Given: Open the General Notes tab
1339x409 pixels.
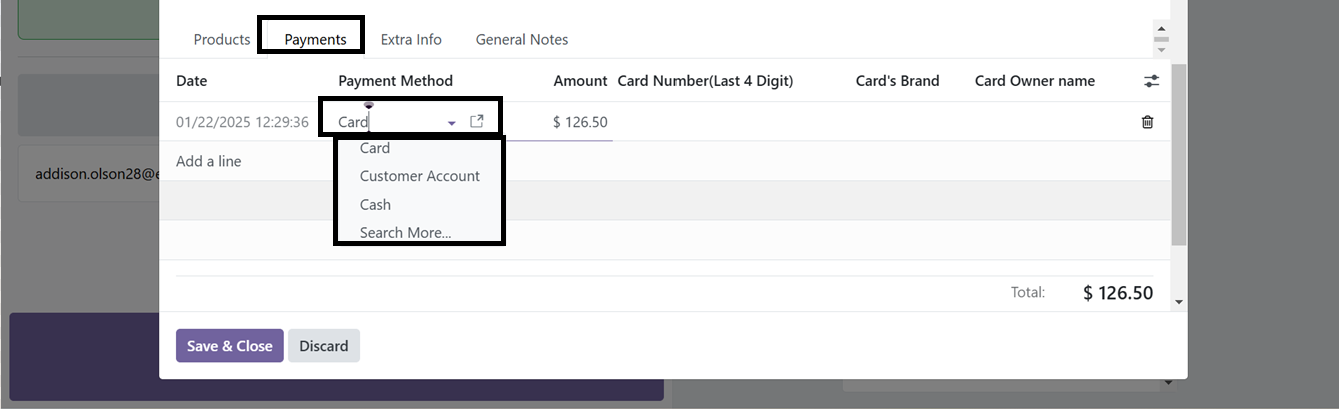Looking at the screenshot, I should tap(522, 39).
